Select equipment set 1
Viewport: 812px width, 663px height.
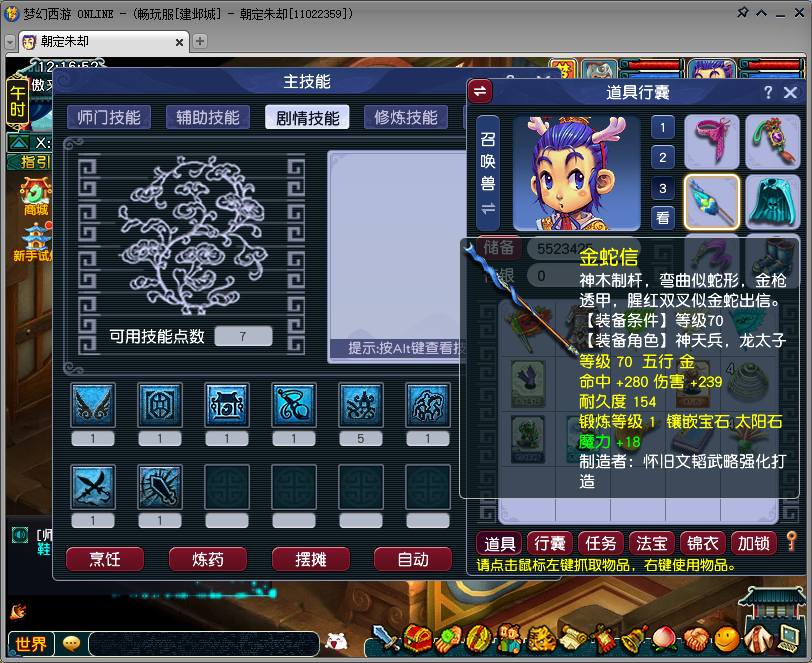coord(663,127)
